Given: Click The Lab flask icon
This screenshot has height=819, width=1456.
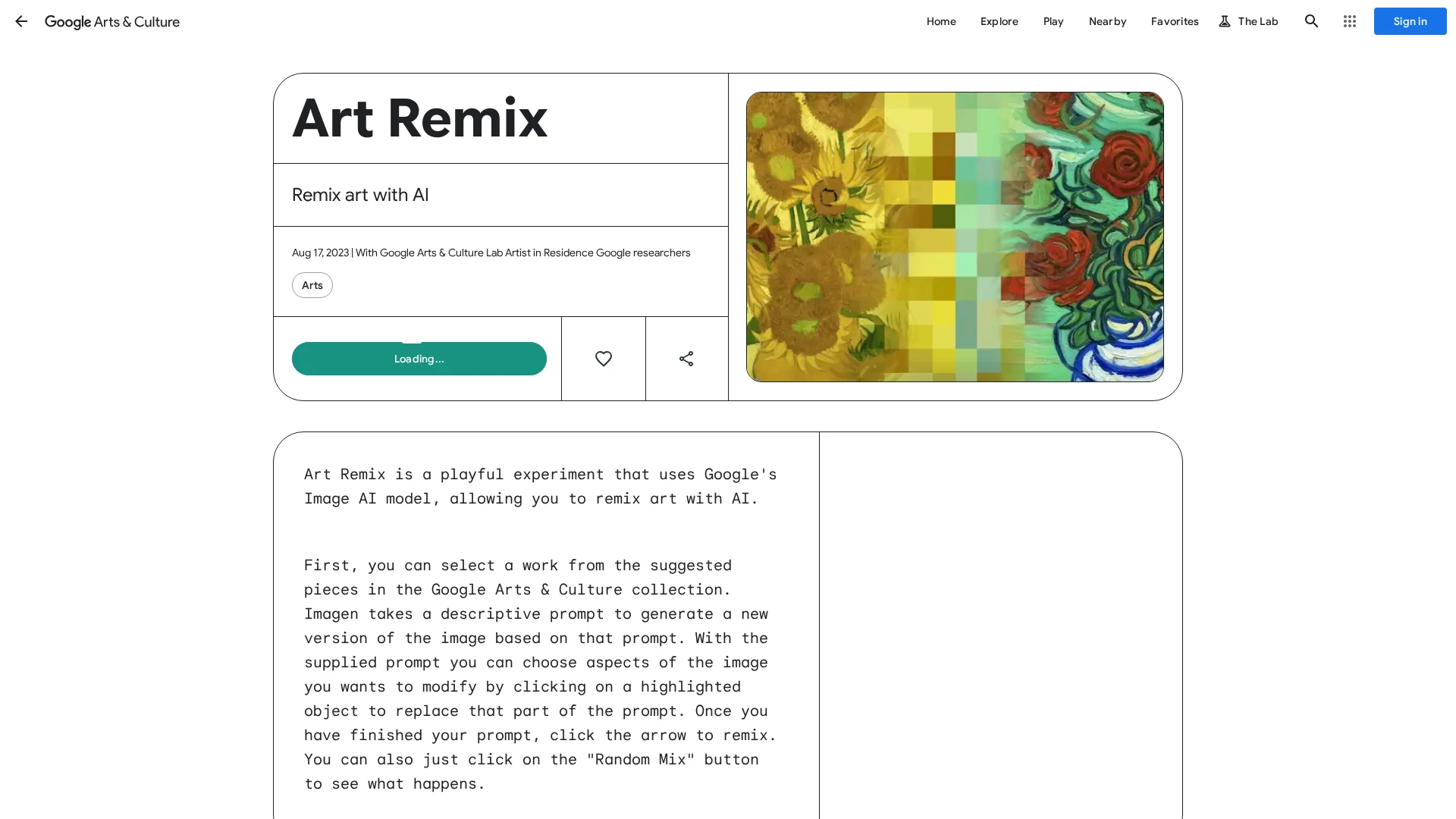Looking at the screenshot, I should pos(1225,21).
